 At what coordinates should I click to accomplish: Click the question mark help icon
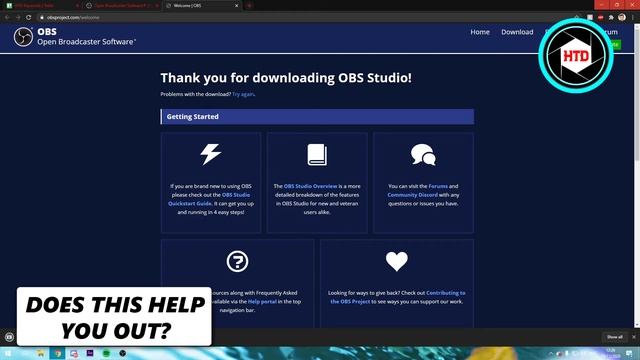pos(237,261)
